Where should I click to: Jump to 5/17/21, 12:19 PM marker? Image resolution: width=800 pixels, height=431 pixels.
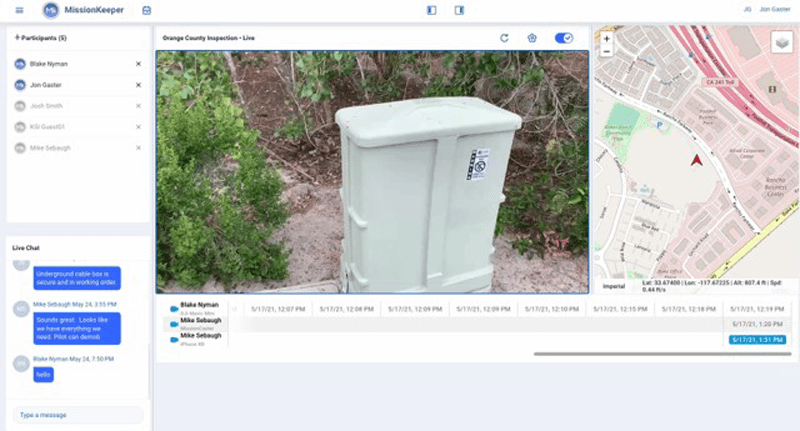[x=757, y=309]
